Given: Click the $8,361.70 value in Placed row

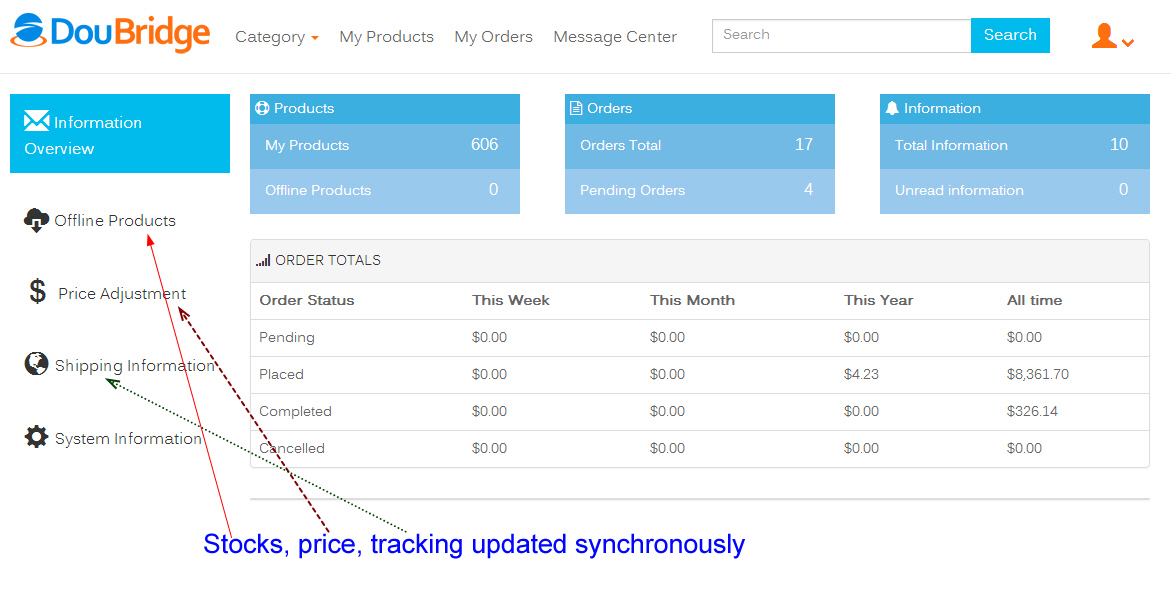Looking at the screenshot, I should pyautogui.click(x=1037, y=374).
